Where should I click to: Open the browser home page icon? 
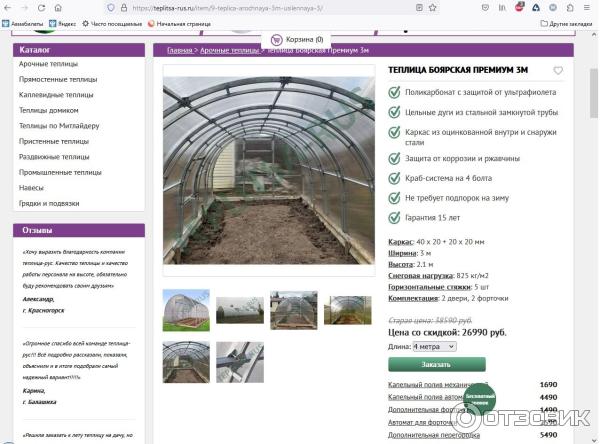click(x=58, y=8)
